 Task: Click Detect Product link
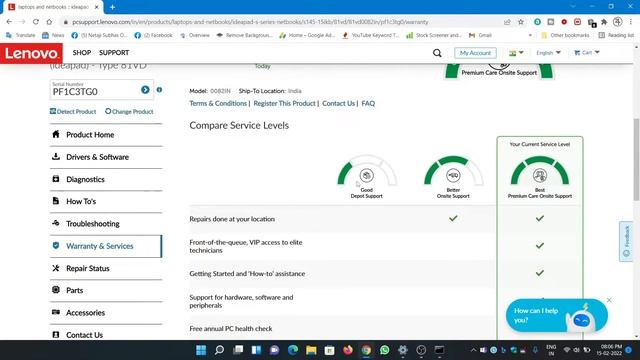click(x=73, y=111)
